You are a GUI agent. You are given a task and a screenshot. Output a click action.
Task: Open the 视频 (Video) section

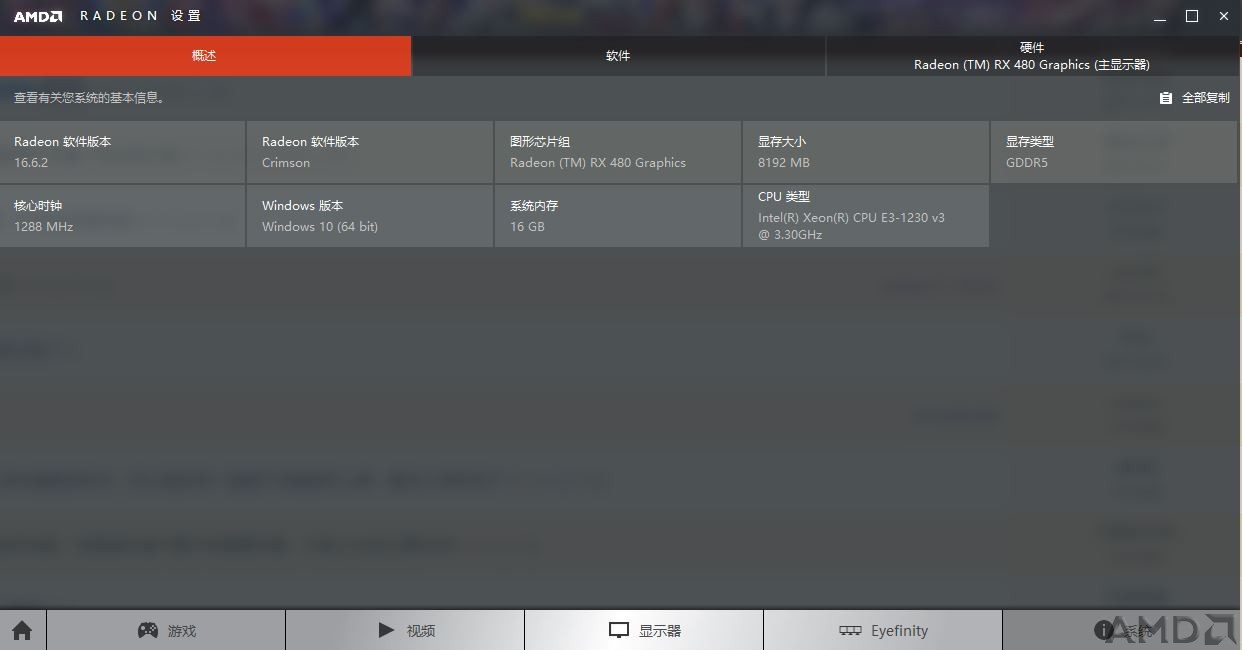coord(405,630)
